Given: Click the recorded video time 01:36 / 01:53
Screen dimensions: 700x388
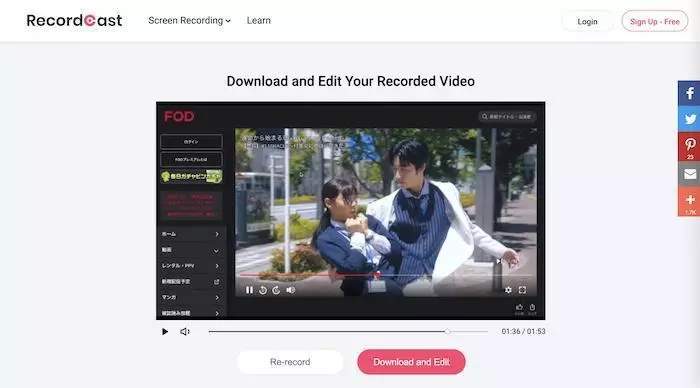Looking at the screenshot, I should [523, 331].
